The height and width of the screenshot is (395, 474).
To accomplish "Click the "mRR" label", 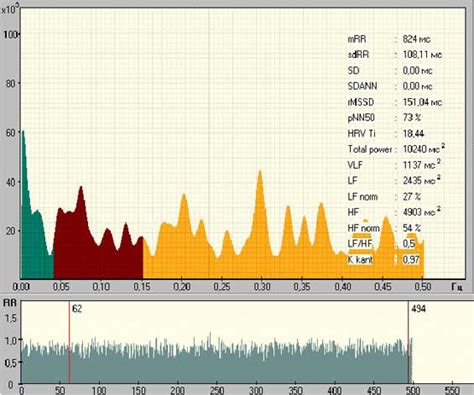I will pos(357,39).
